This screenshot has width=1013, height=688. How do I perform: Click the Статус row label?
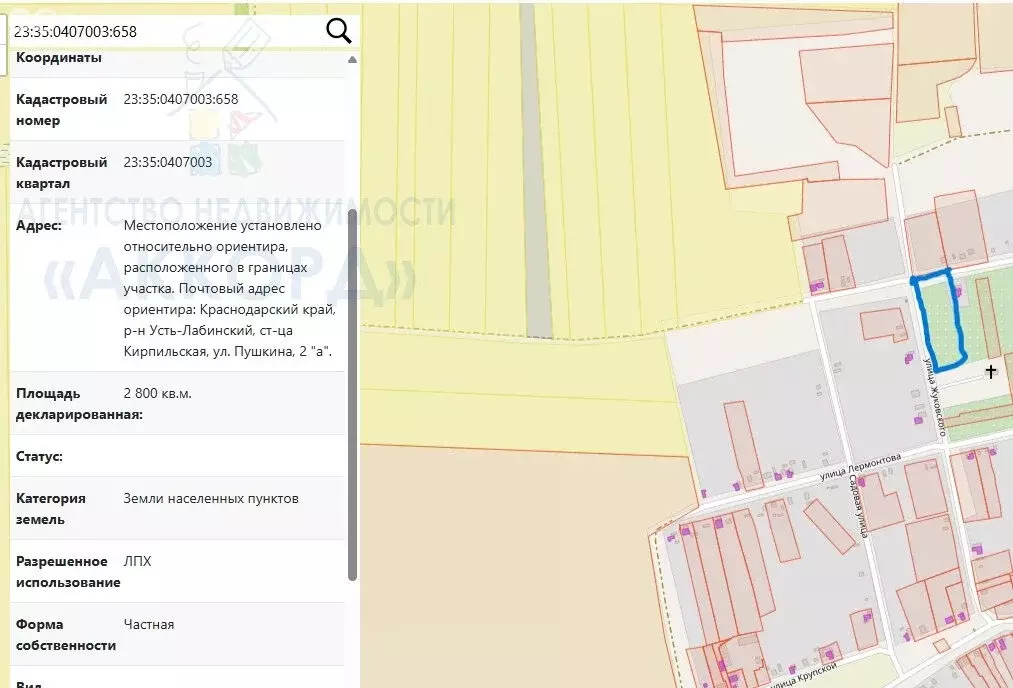click(x=39, y=456)
